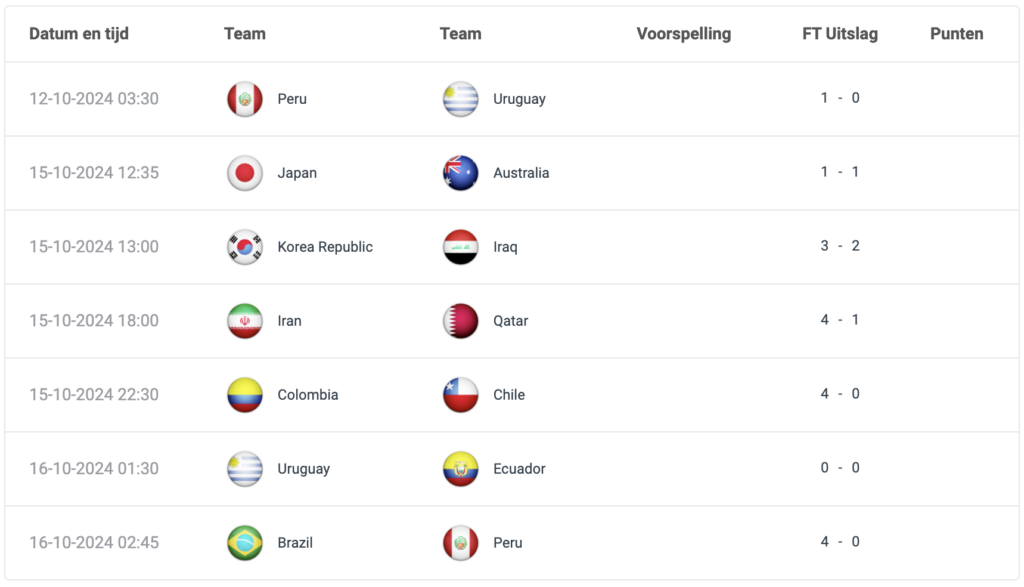This screenshot has height=587, width=1024.
Task: Select the Colombia flag icon
Action: pyautogui.click(x=245, y=394)
